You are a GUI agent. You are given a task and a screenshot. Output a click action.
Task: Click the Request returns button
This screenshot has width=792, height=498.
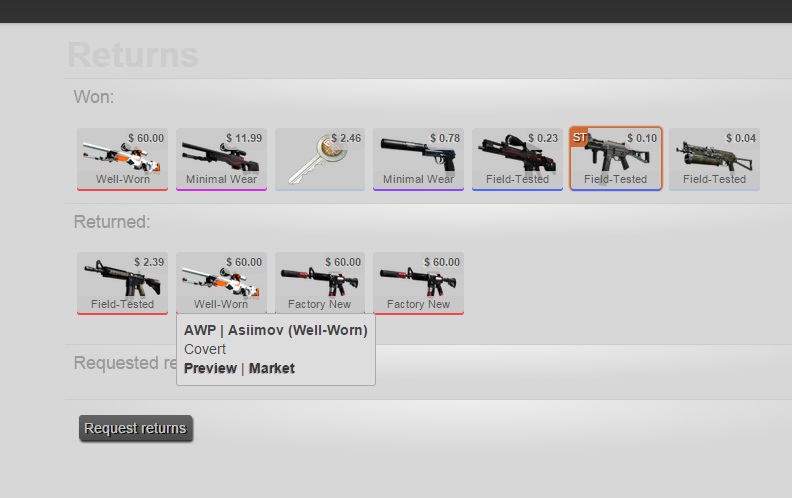[x=136, y=428]
